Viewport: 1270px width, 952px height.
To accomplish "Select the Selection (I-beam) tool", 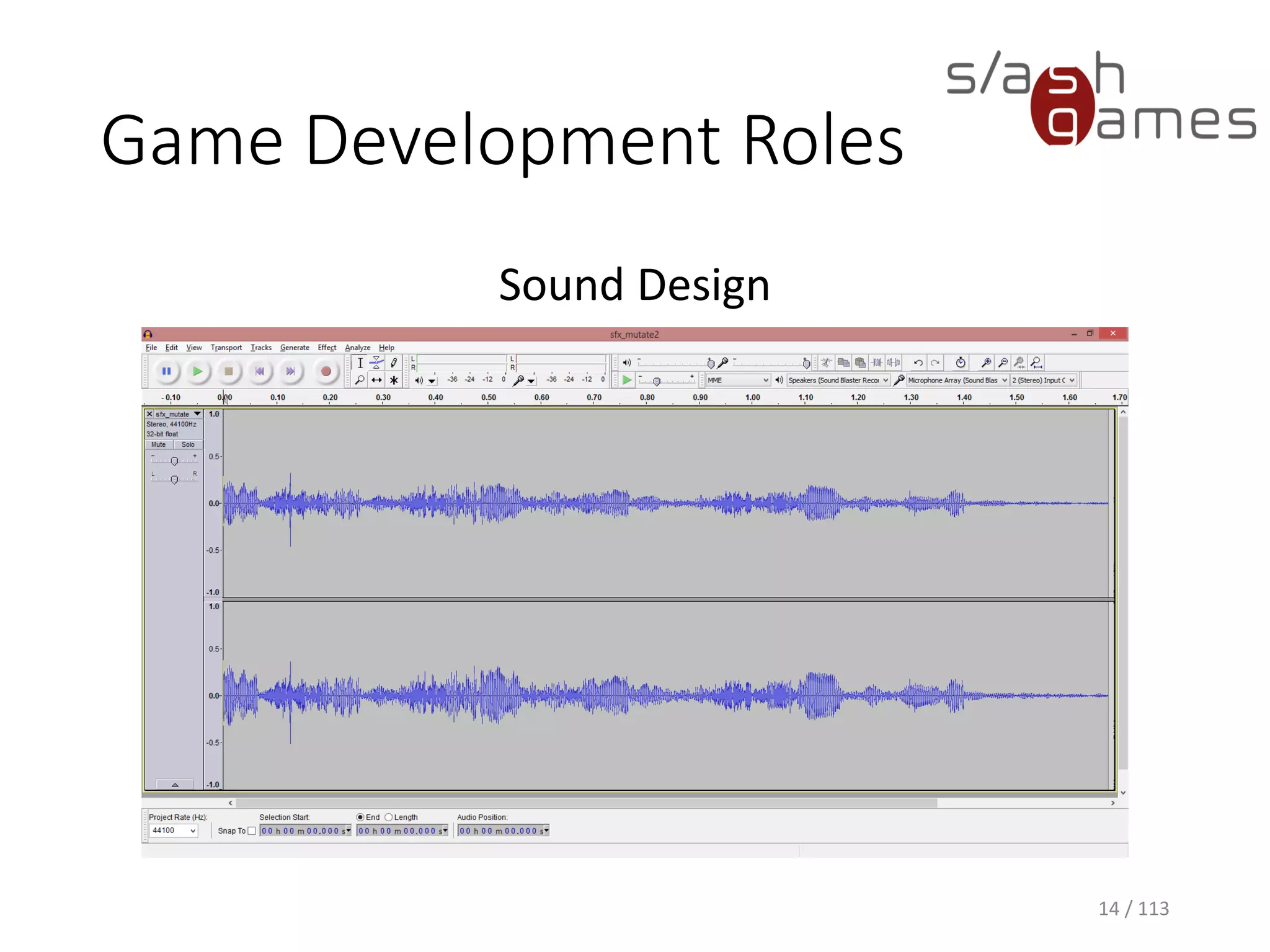I will pyautogui.click(x=360, y=363).
